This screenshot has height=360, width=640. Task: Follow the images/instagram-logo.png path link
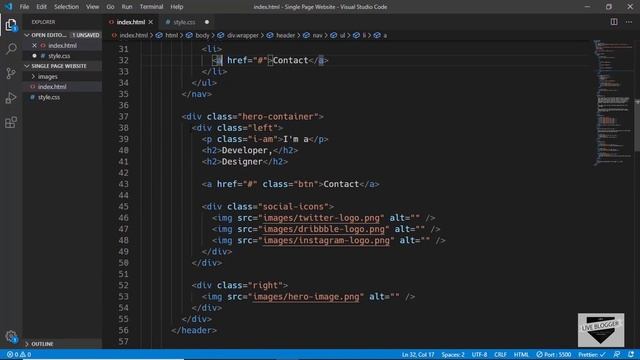(326, 240)
